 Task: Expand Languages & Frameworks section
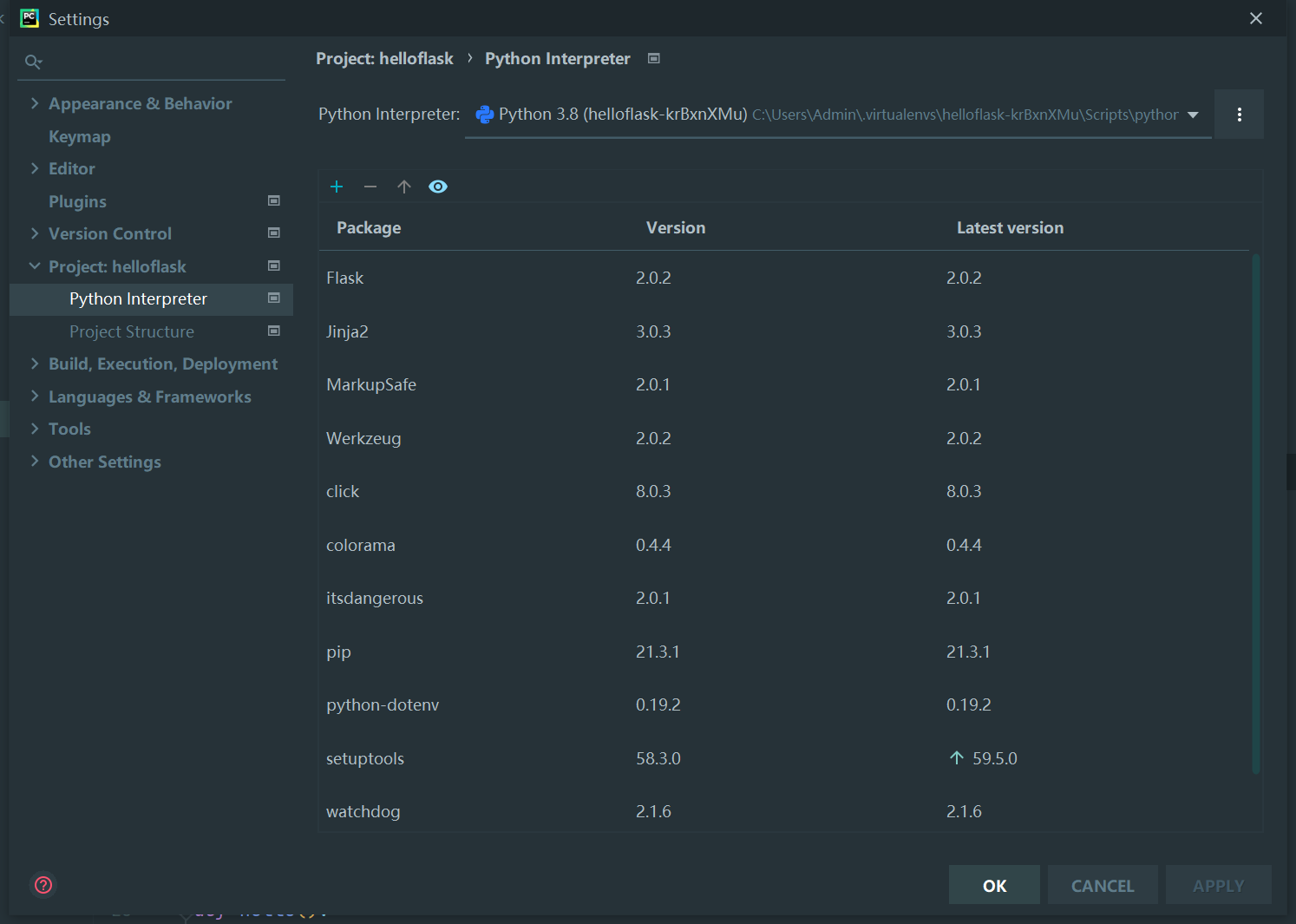tap(35, 396)
